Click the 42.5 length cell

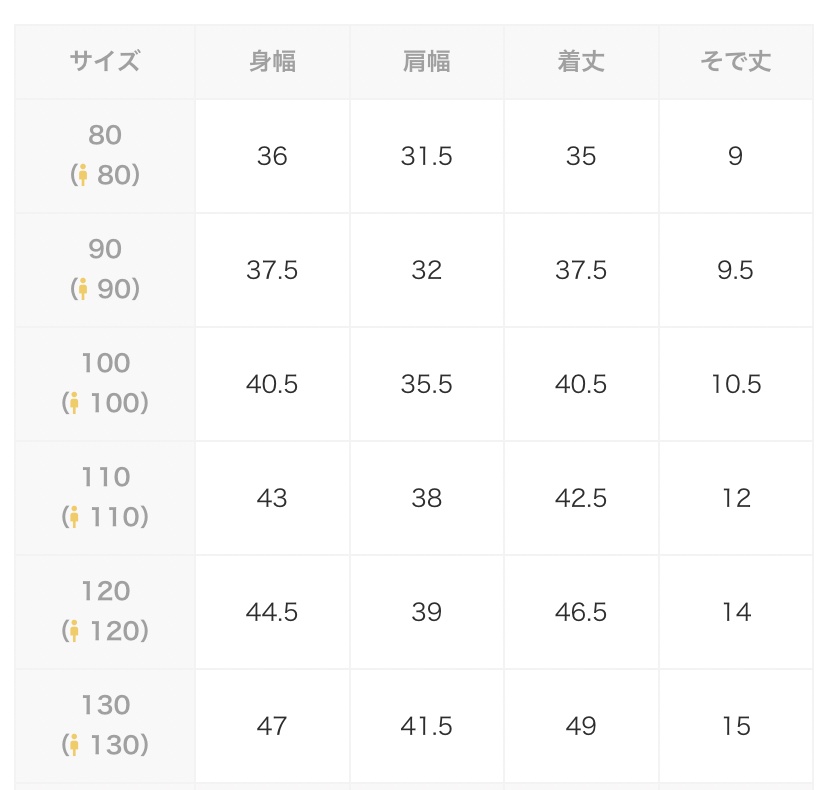coord(581,498)
